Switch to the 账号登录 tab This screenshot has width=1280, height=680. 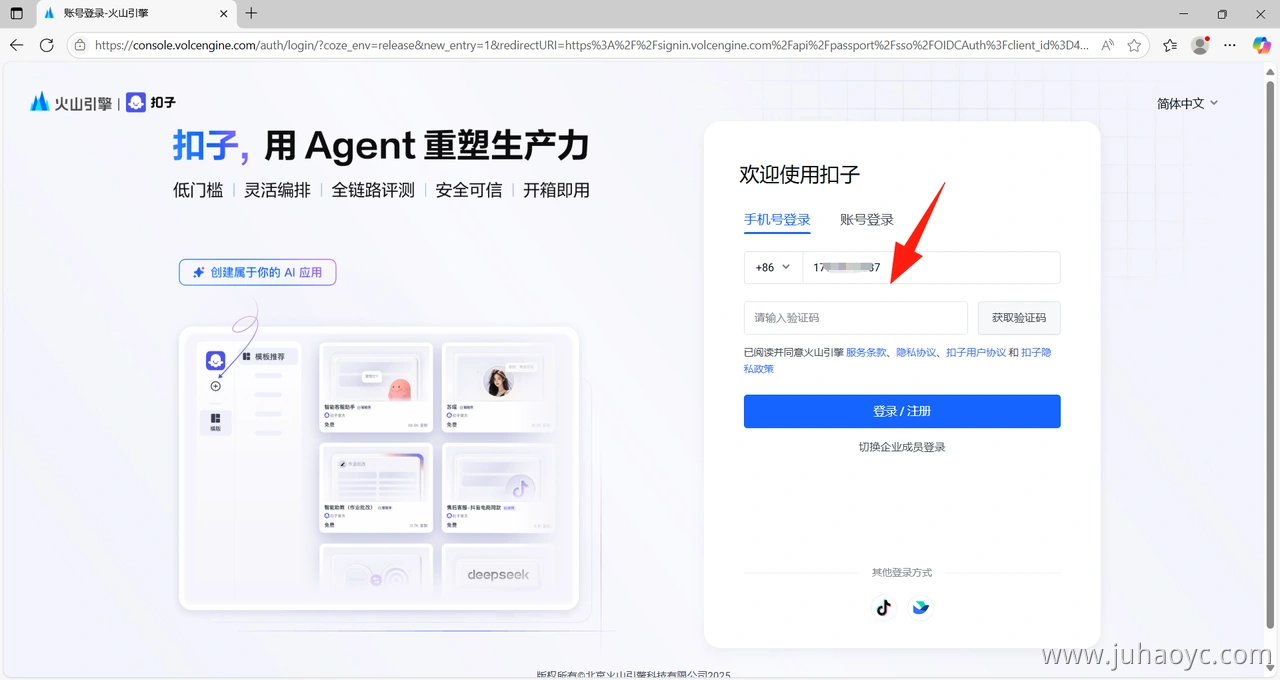click(x=867, y=220)
